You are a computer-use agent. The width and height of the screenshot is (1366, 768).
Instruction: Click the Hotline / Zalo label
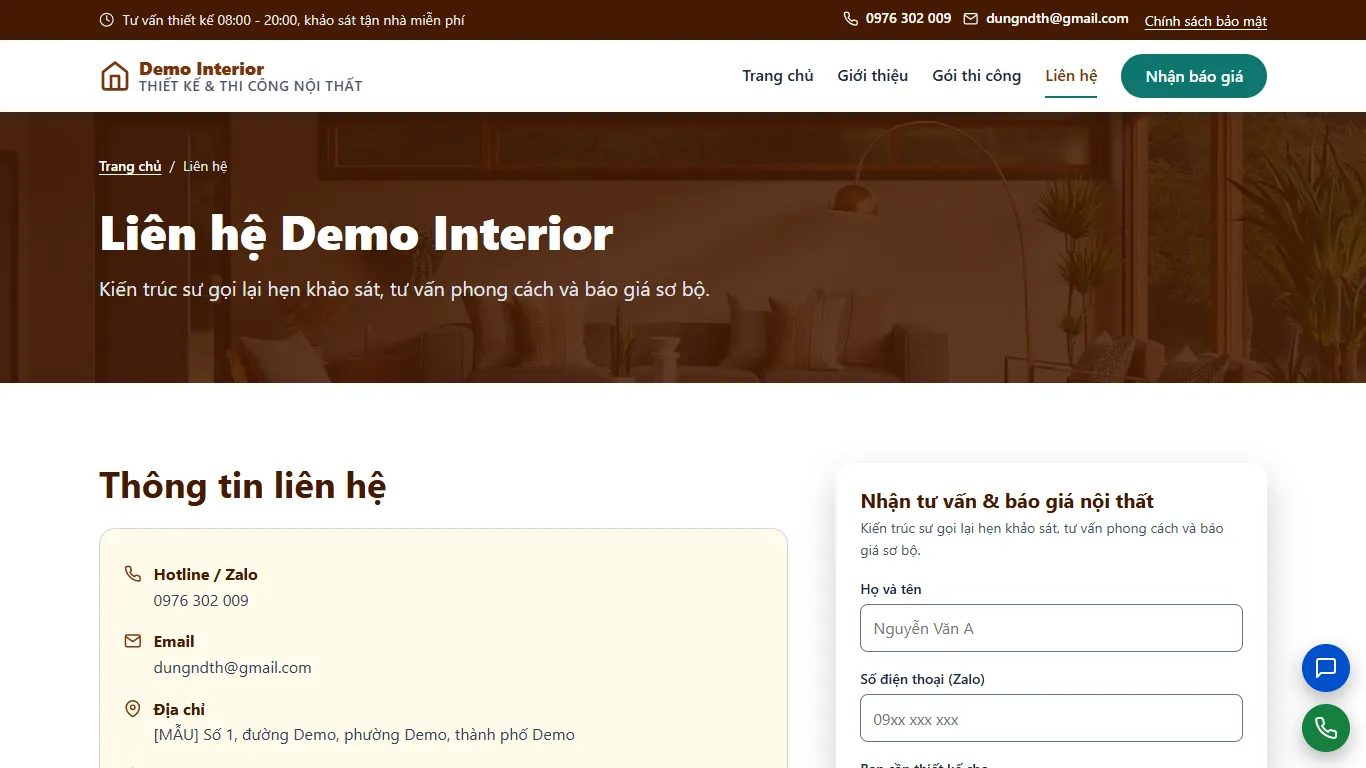[x=206, y=574]
